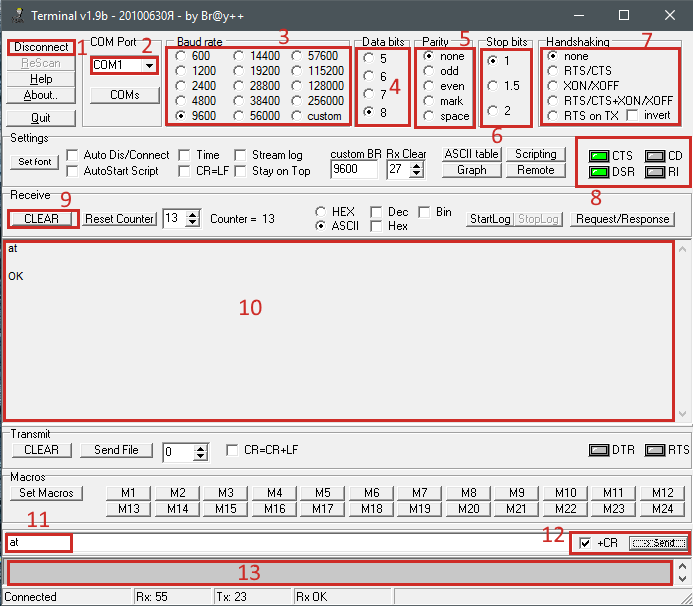
Task: Switch receive display to HEX mode
Action: tap(320, 212)
